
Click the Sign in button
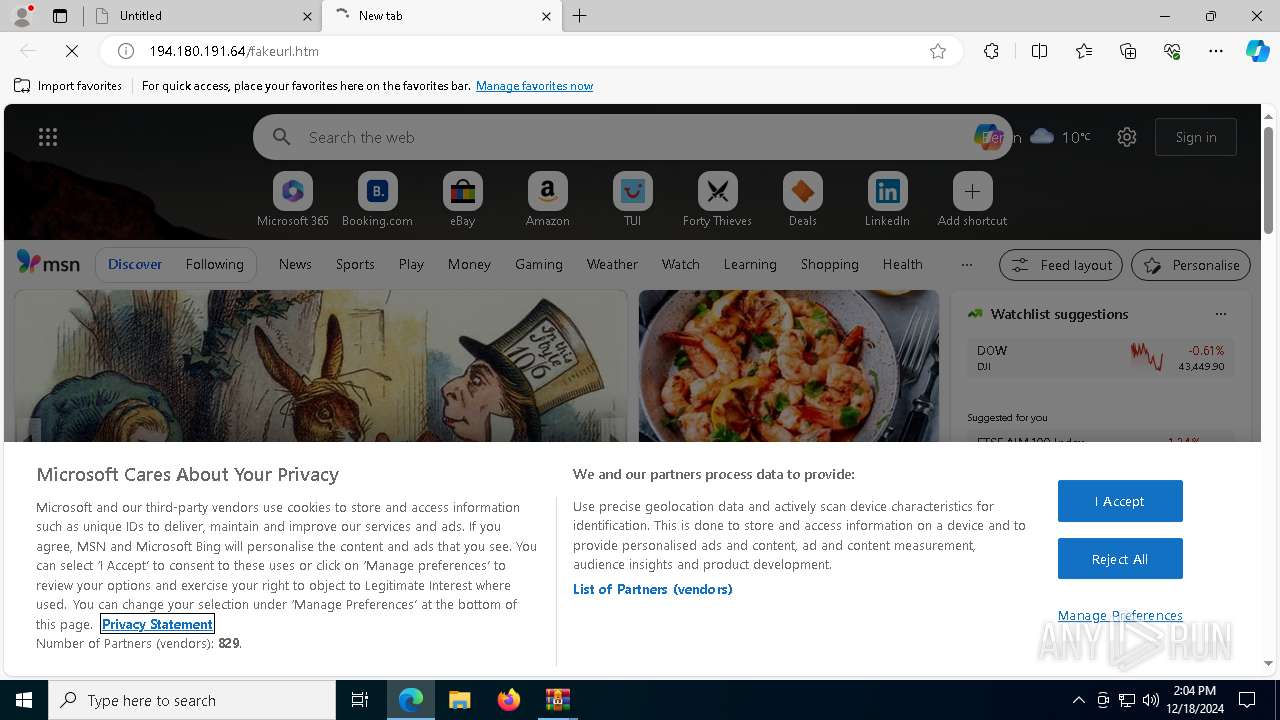[x=1196, y=137]
